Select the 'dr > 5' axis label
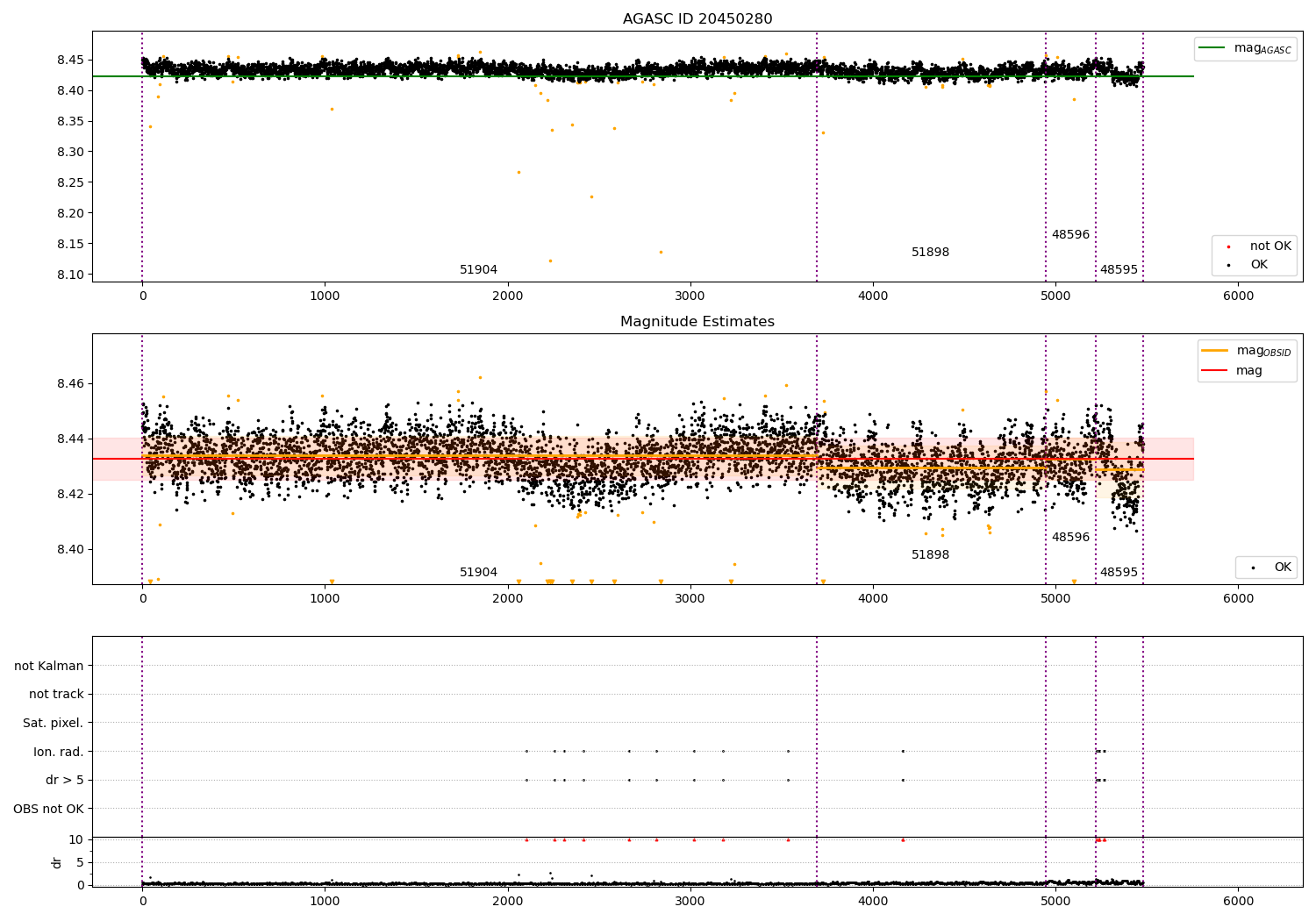This screenshot has height=921, width=1316. click(65, 780)
